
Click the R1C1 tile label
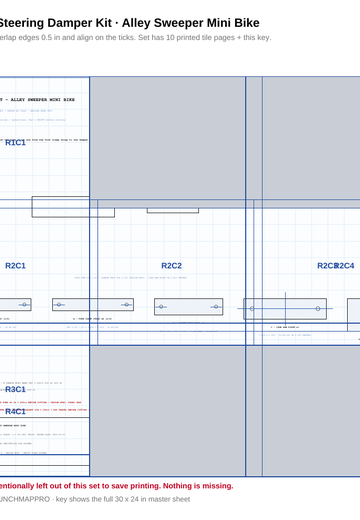pos(15,143)
